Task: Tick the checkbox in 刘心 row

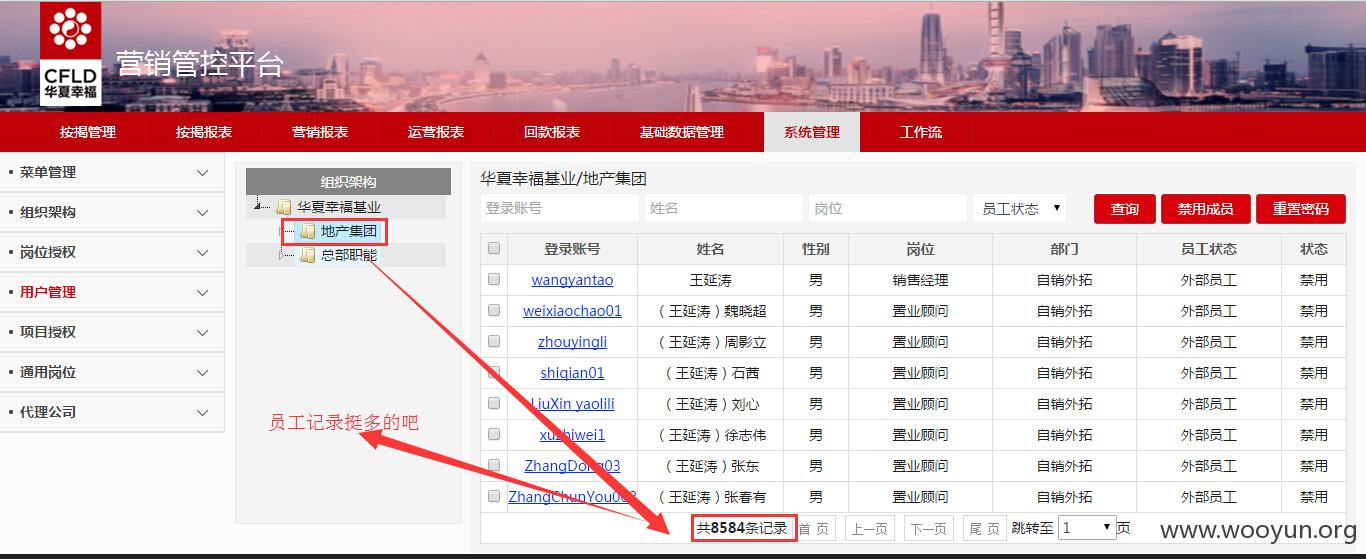Action: [494, 403]
